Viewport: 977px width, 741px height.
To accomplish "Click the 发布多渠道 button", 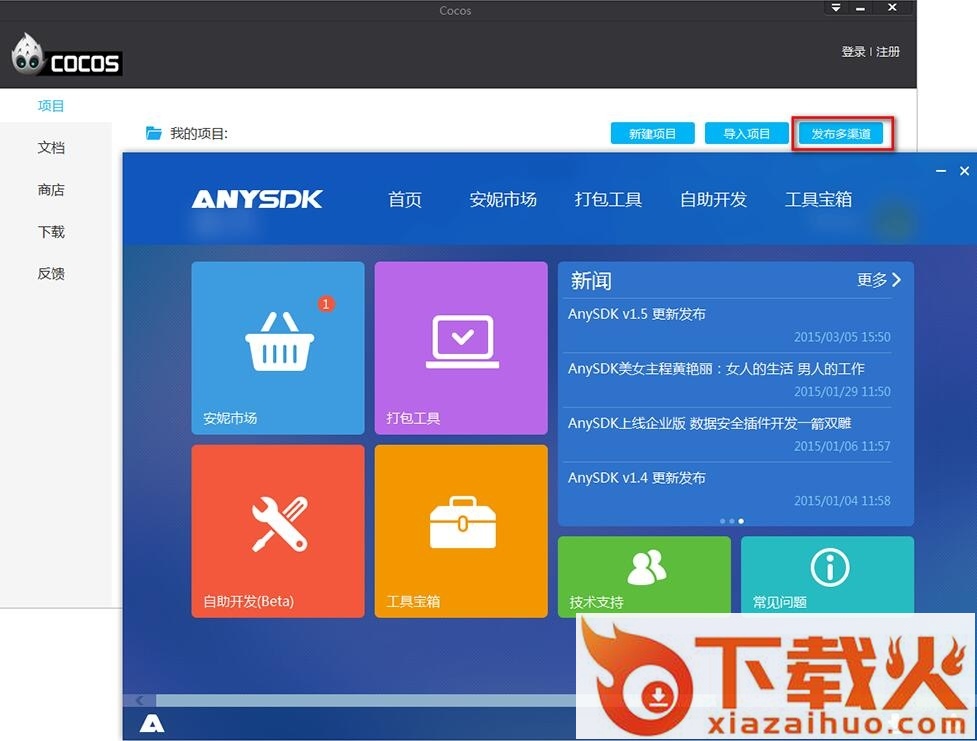I will (x=841, y=134).
